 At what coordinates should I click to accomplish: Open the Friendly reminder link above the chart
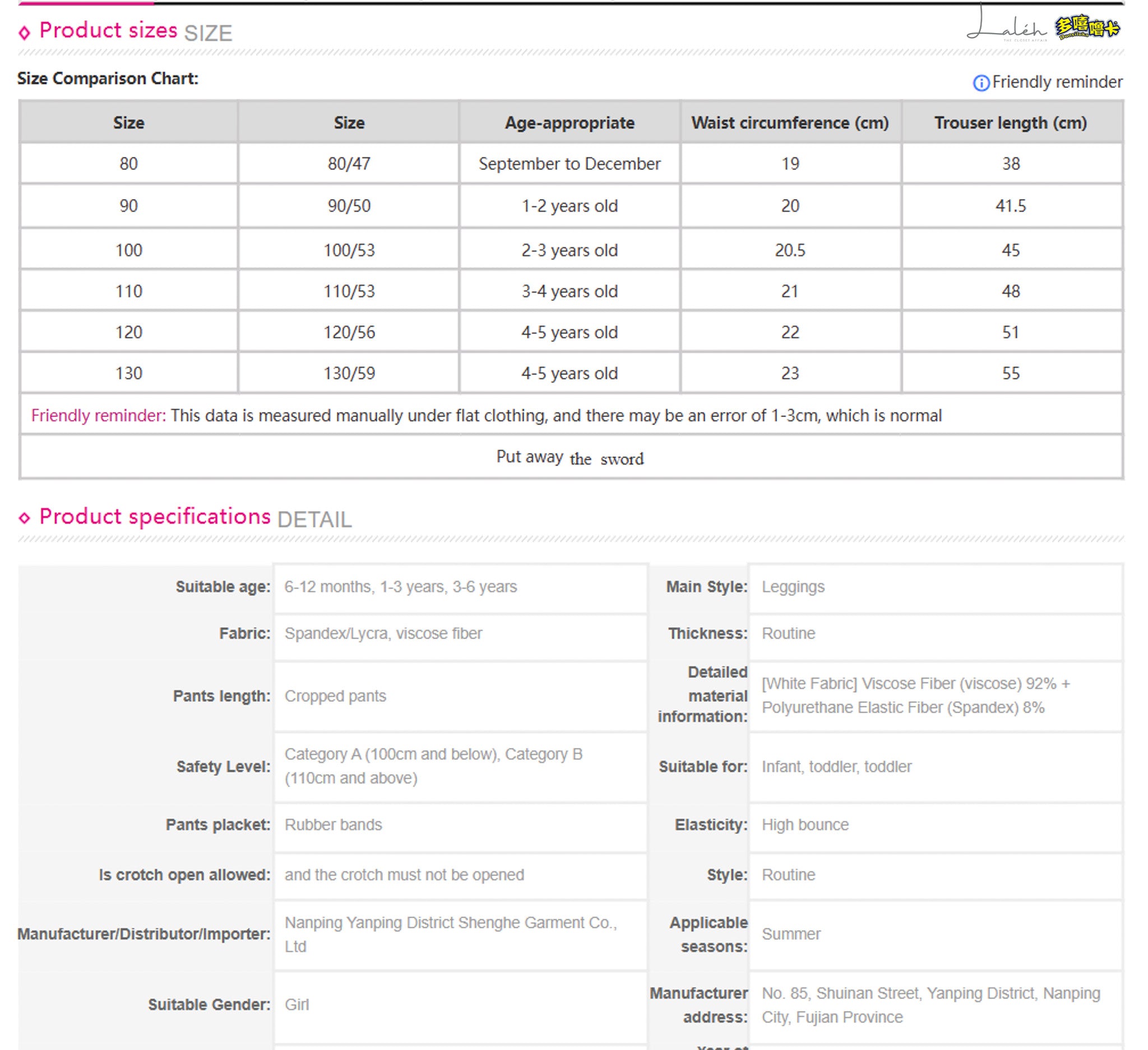click(1057, 82)
